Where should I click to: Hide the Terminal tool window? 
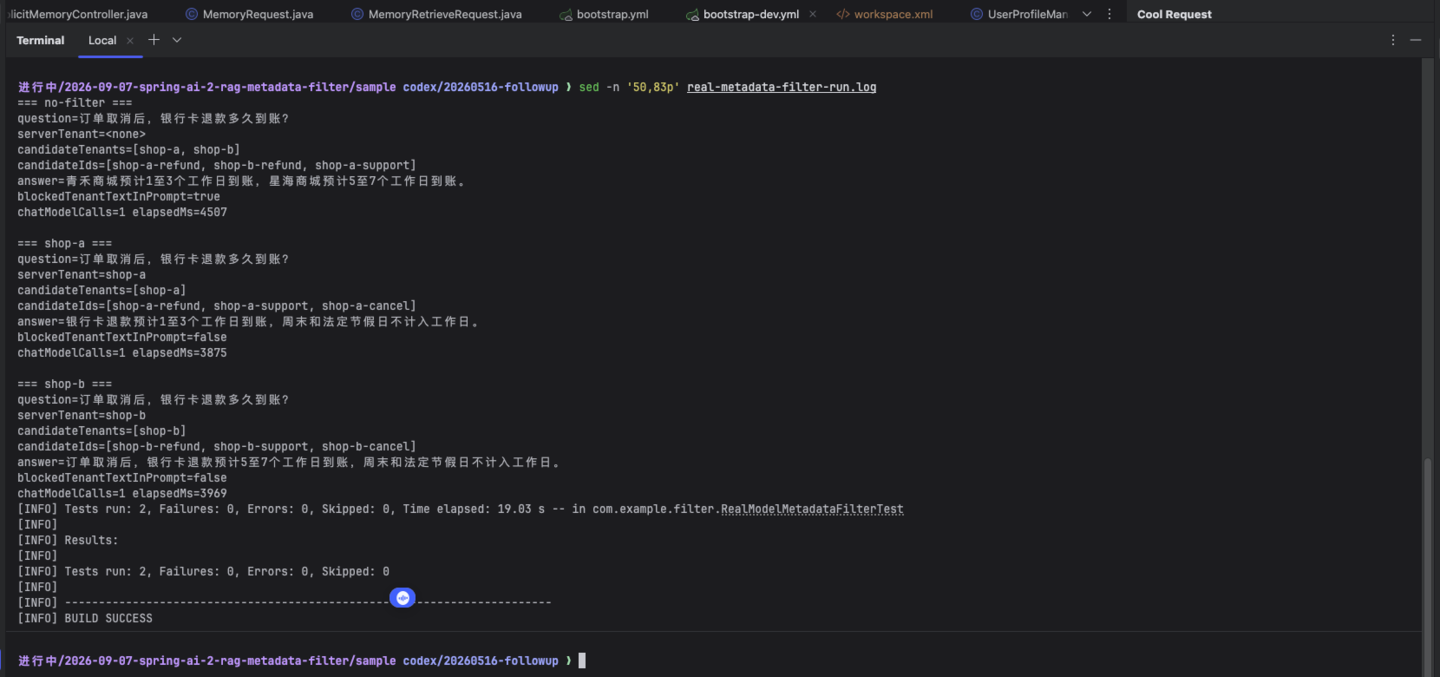coord(1415,40)
